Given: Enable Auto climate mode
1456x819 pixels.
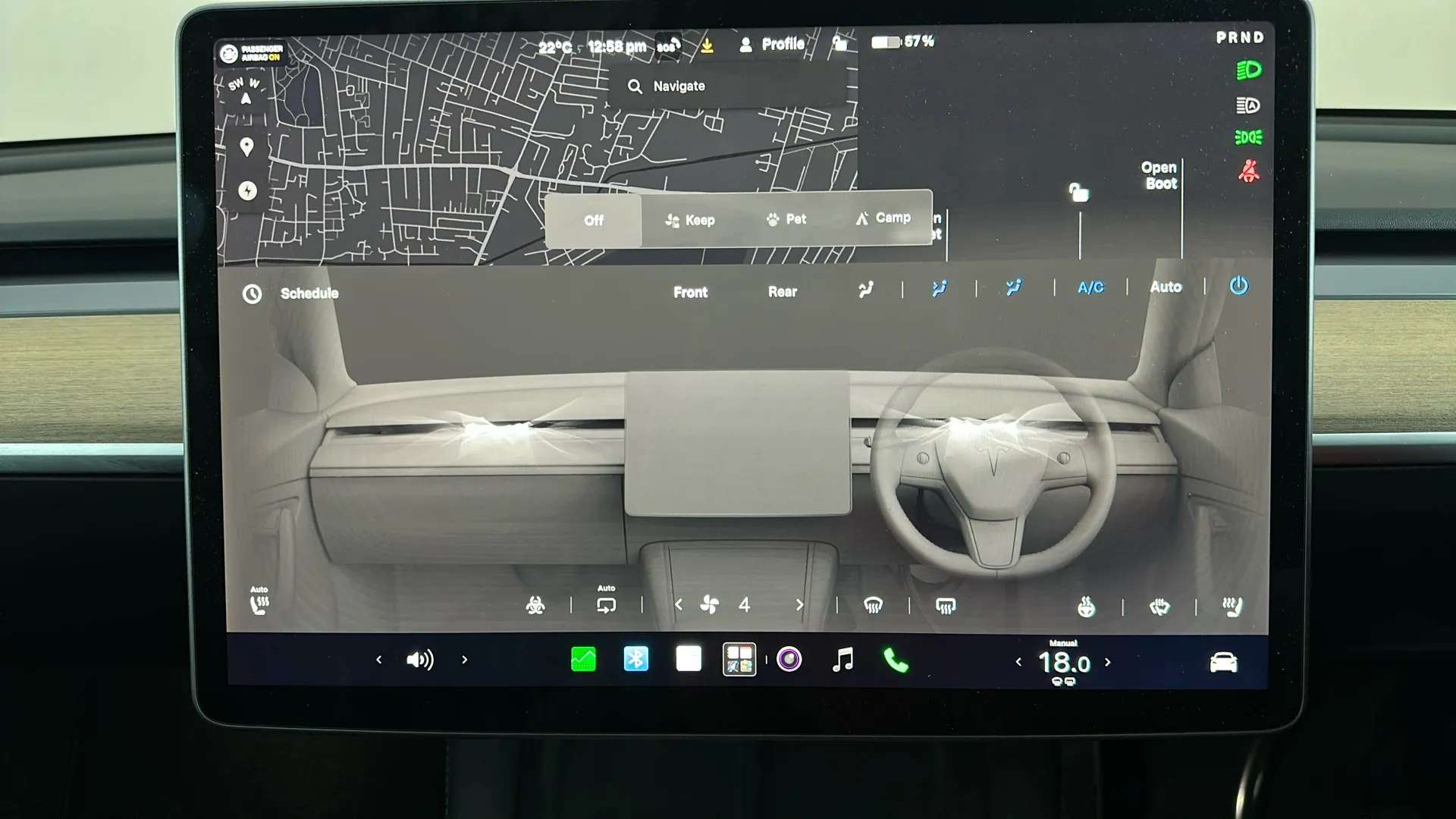Looking at the screenshot, I should (1166, 287).
